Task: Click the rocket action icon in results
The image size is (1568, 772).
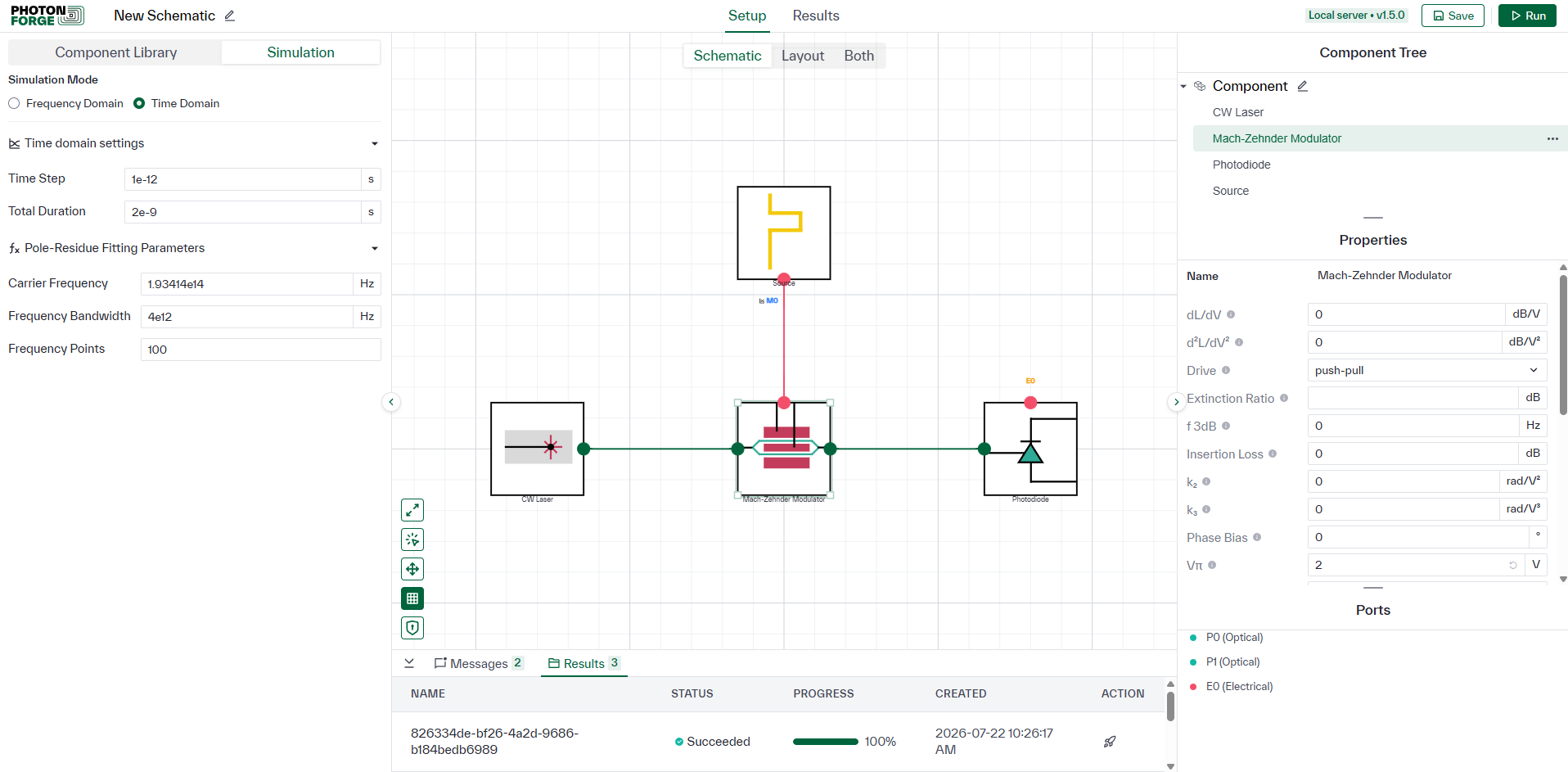Action: 1110,742
